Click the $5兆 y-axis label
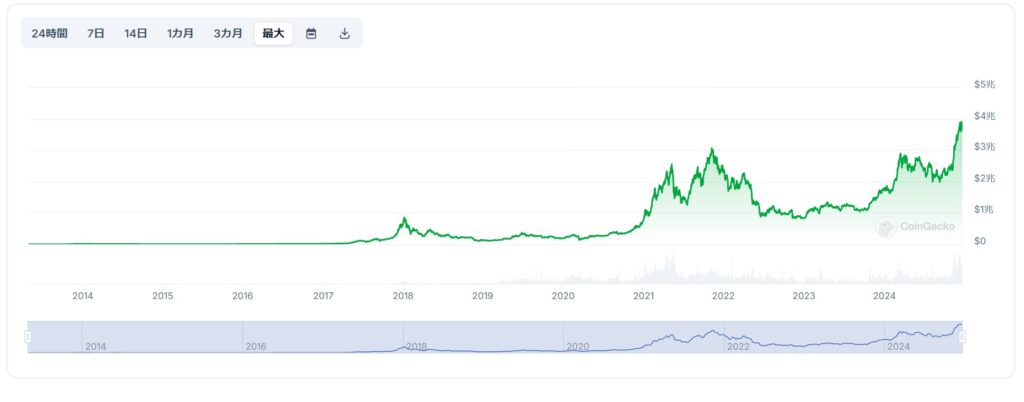This screenshot has width=1024, height=402. [984, 85]
